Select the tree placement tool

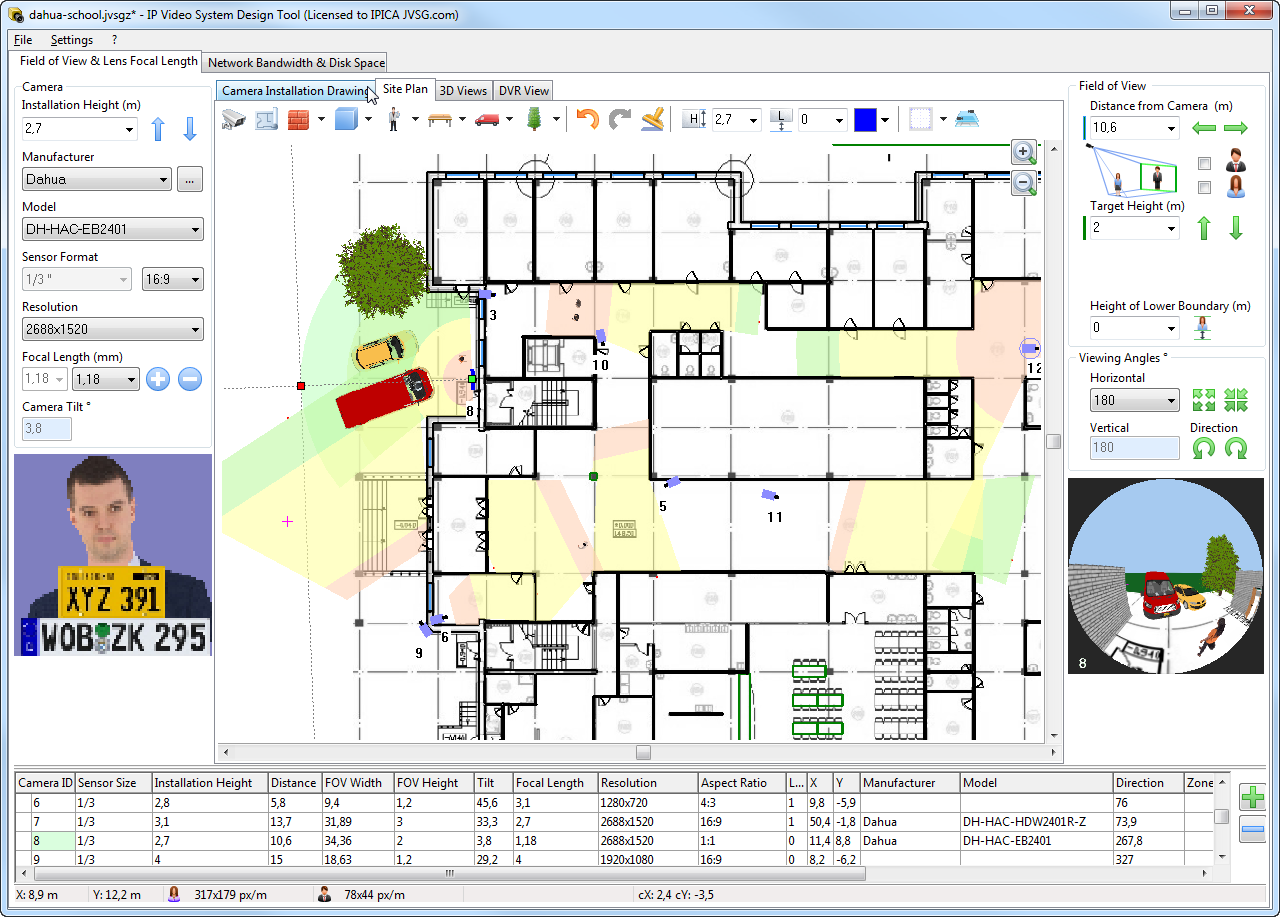click(537, 119)
